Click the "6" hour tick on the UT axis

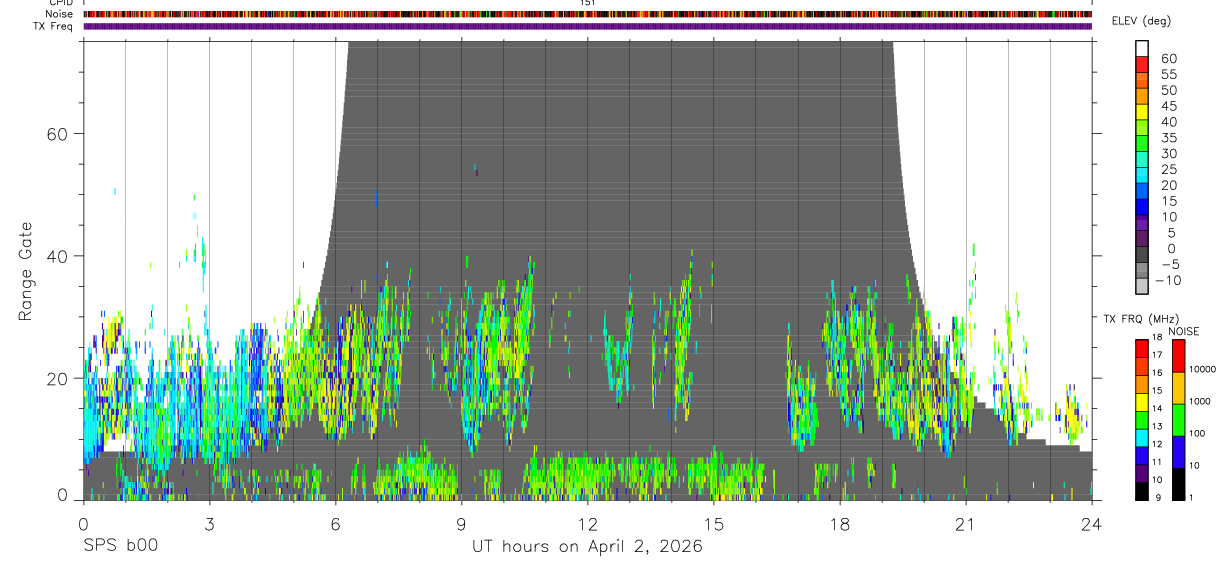tap(335, 522)
